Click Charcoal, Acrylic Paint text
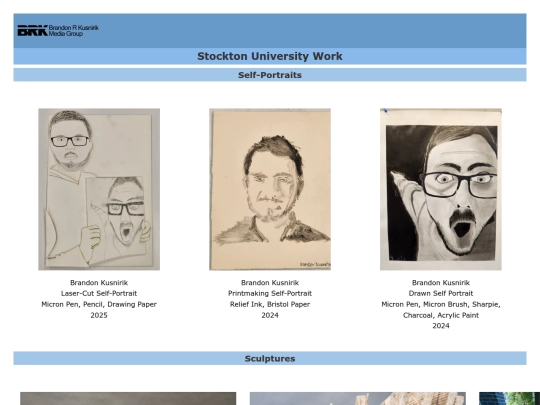This screenshot has height=405, width=540. pyautogui.click(x=440, y=315)
